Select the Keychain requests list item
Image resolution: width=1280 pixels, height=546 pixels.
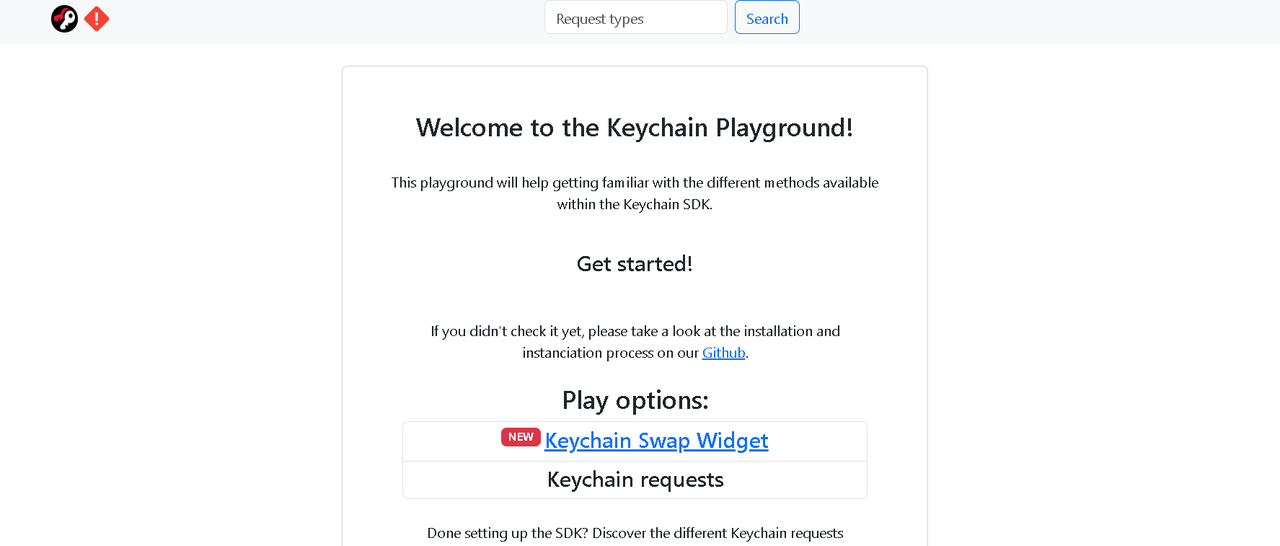pos(635,480)
